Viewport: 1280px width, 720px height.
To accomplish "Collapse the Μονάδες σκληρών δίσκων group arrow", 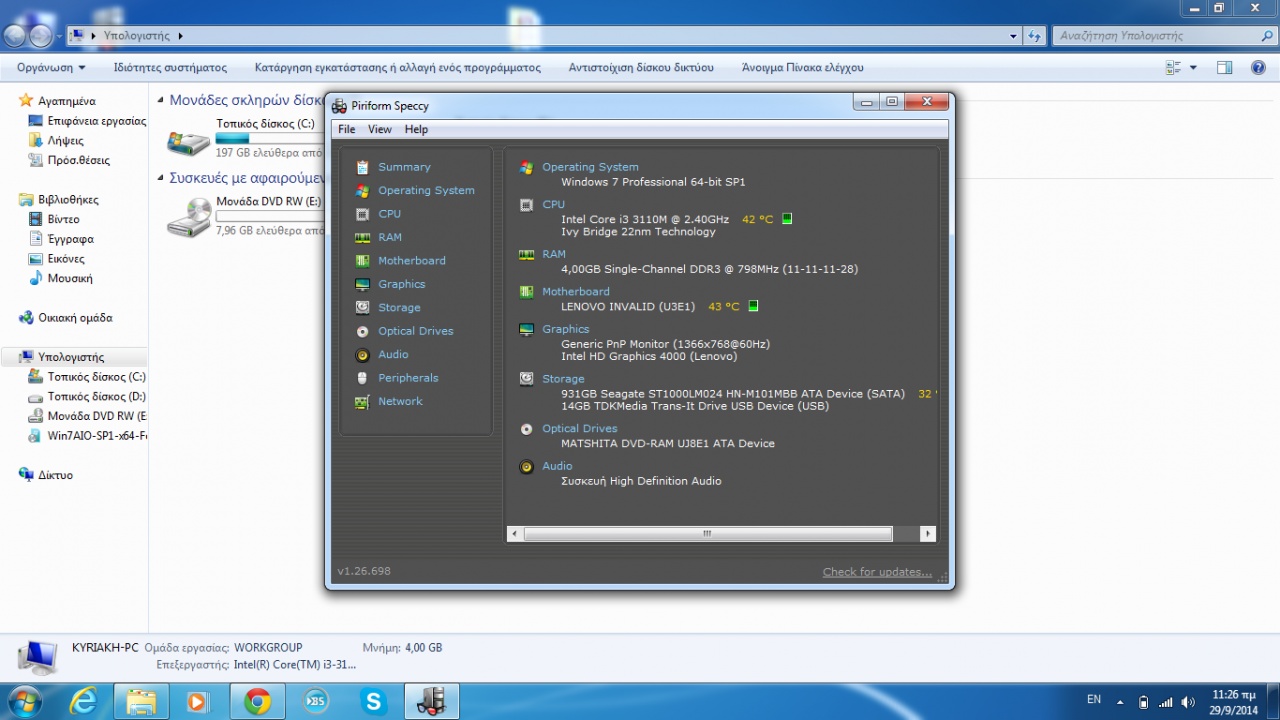I will coord(161,100).
